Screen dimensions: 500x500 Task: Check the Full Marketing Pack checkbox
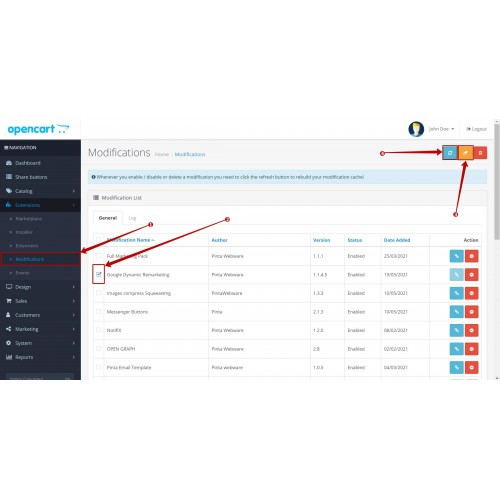pyautogui.click(x=99, y=256)
